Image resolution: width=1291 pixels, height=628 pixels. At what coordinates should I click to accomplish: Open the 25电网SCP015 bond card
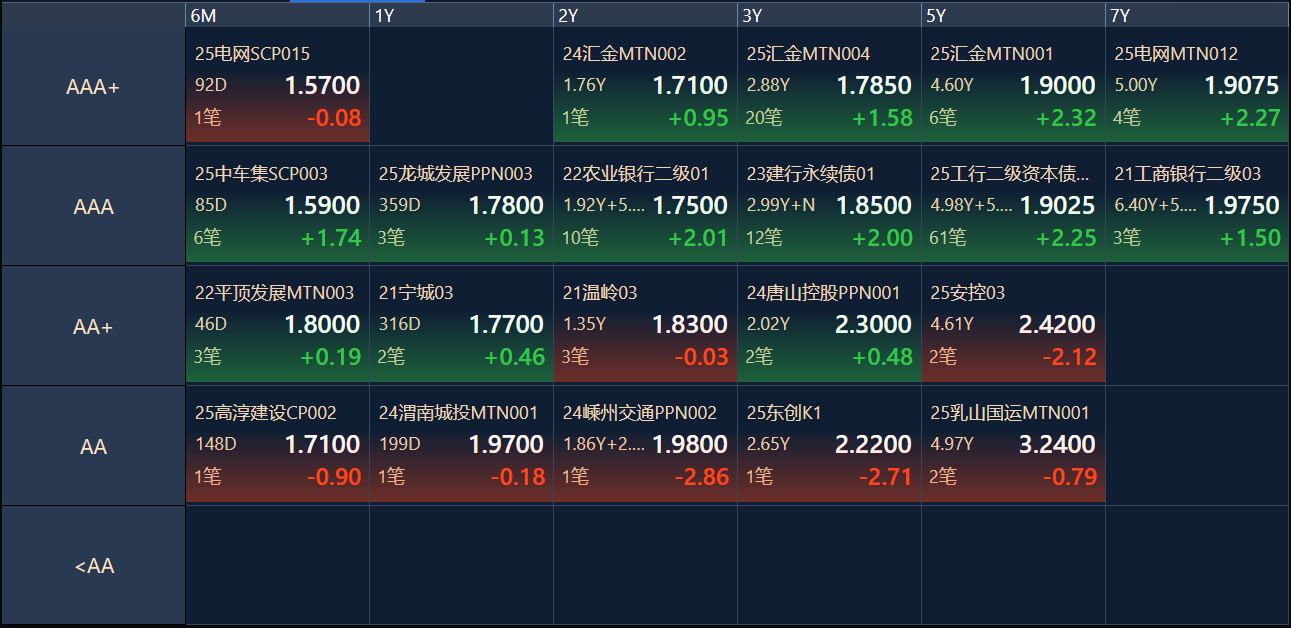pyautogui.click(x=277, y=85)
